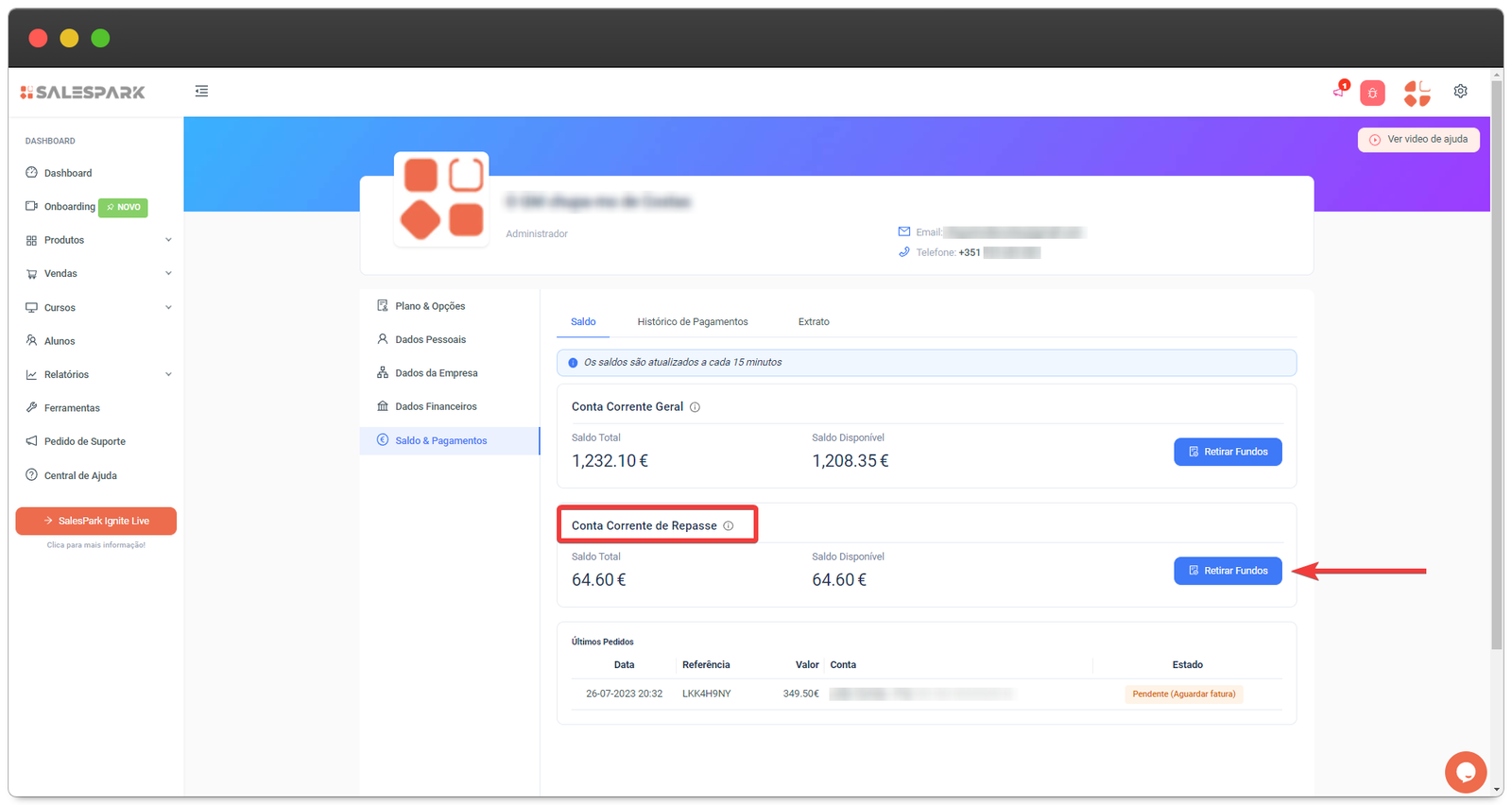The image size is (1512, 805).
Task: Open the chat support bubble
Action: click(1465, 772)
